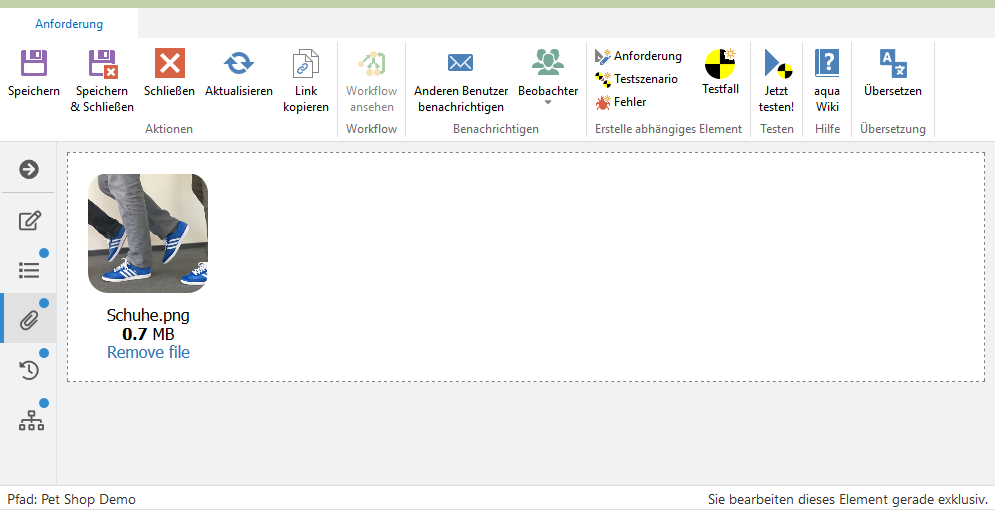The image size is (995, 511).
Task: Click the Testfall icon
Action: (720, 65)
